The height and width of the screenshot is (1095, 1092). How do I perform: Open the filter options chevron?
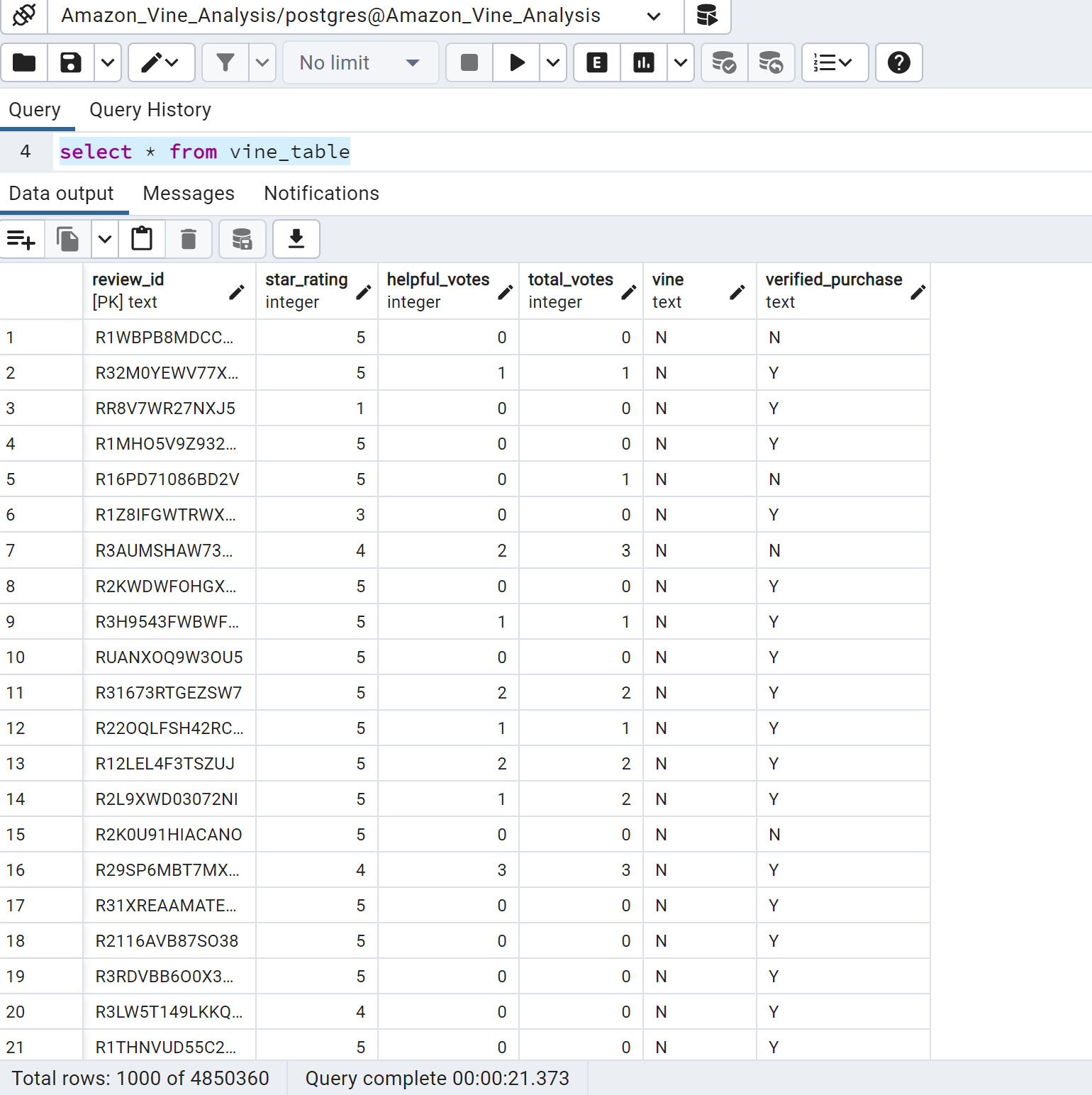tap(262, 62)
